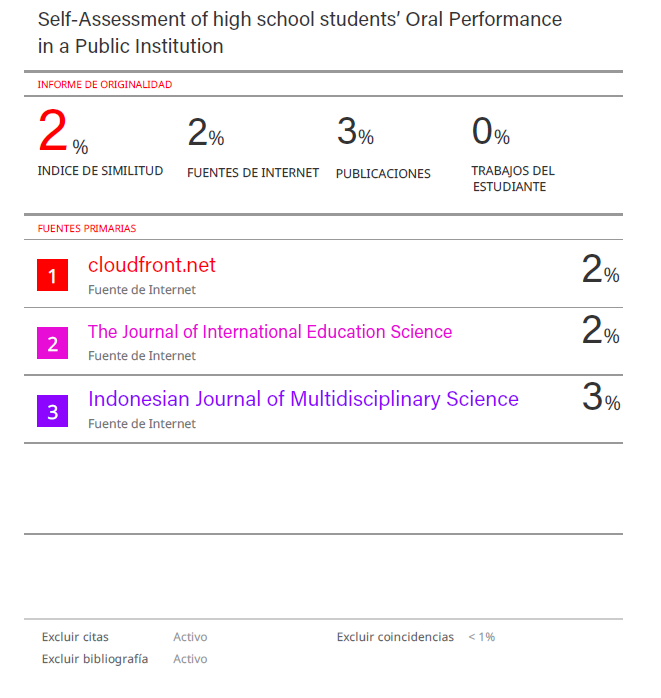Click the magenta number 2 source badge
Image resolution: width=661 pixels, height=698 pixels.
[52, 343]
